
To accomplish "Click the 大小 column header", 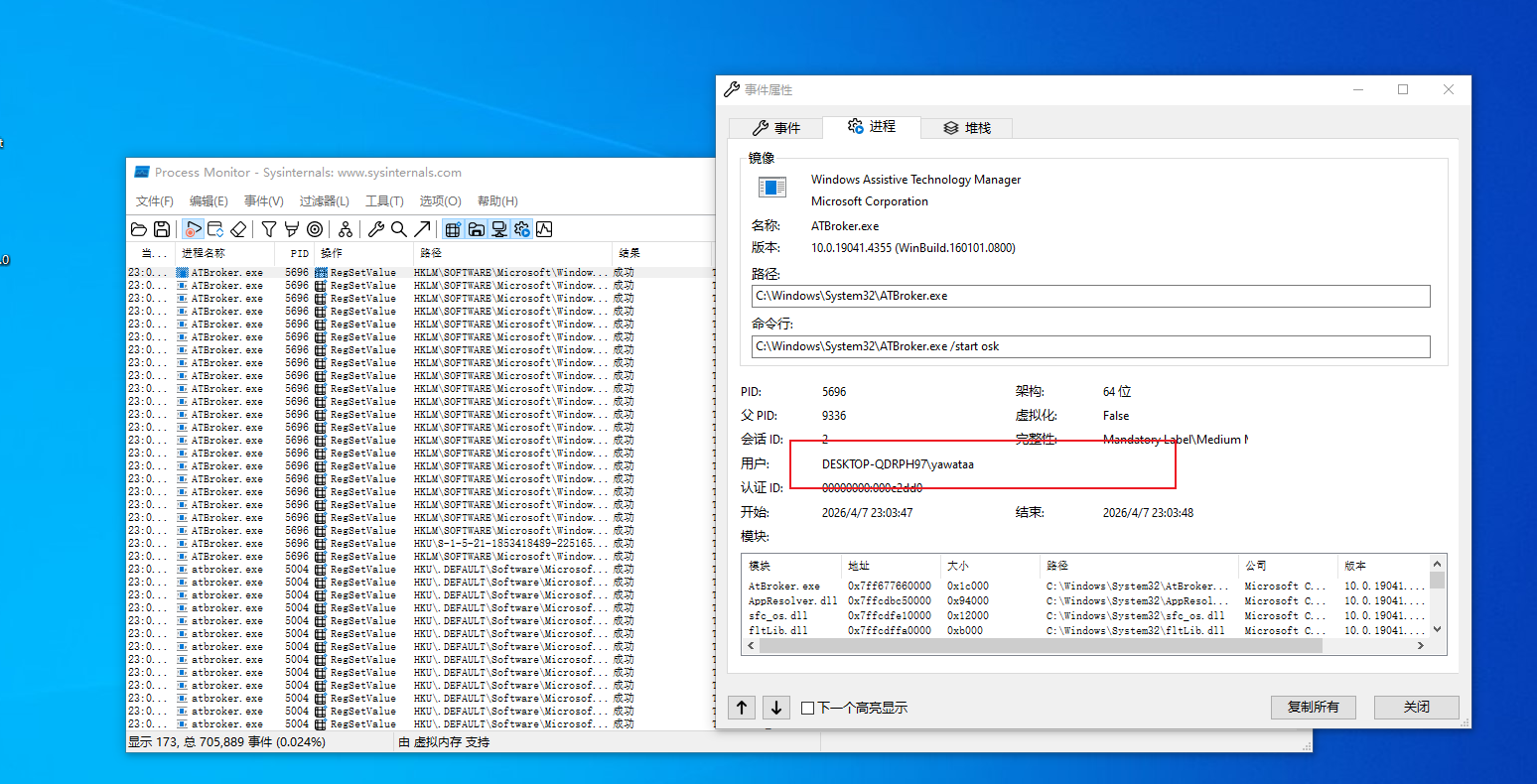I will click(990, 565).
